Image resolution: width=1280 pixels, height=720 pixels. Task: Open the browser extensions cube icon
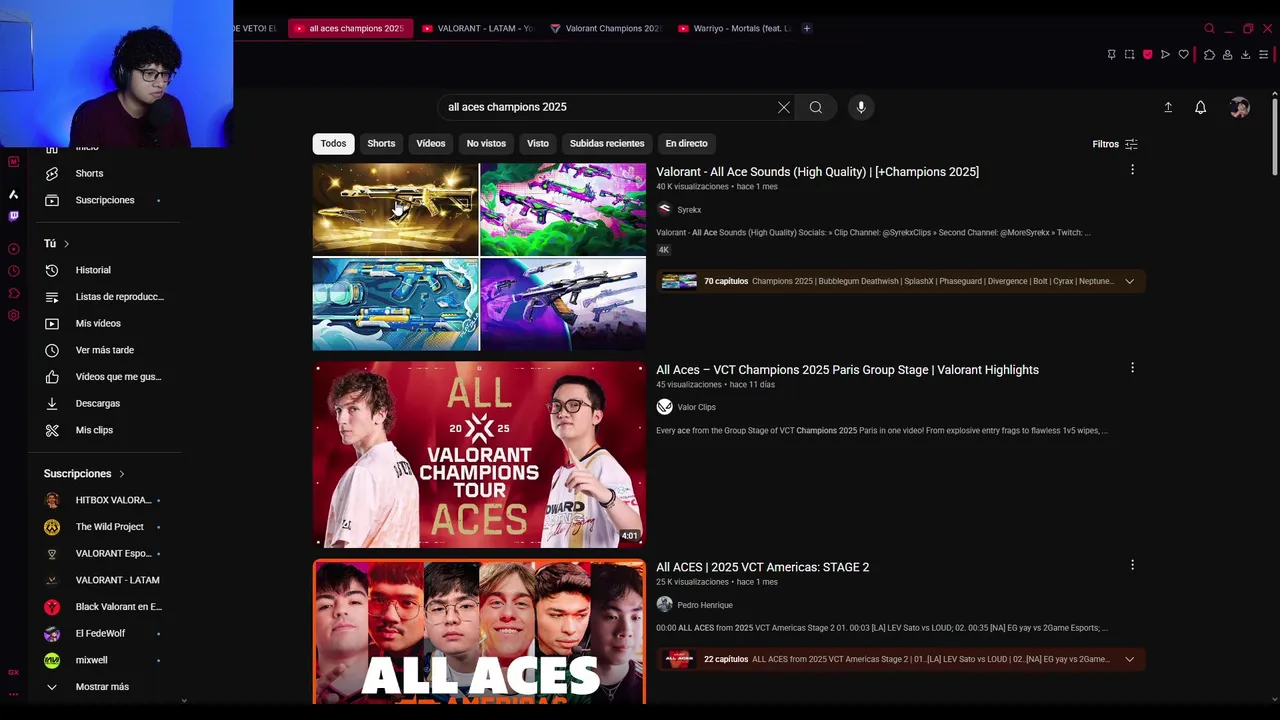[1209, 54]
